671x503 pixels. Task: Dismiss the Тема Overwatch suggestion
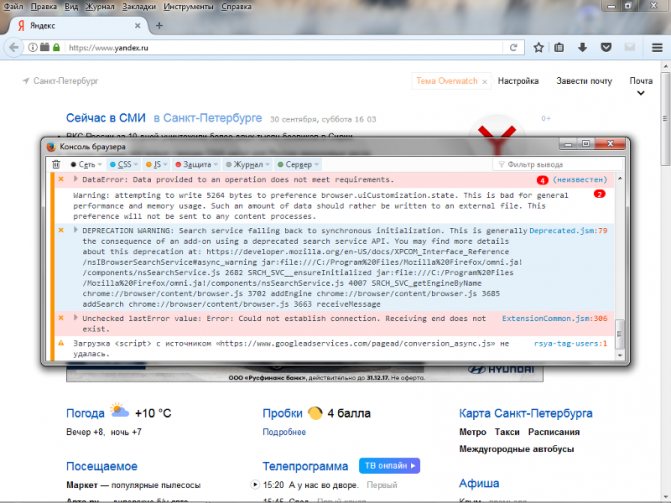tap(484, 82)
